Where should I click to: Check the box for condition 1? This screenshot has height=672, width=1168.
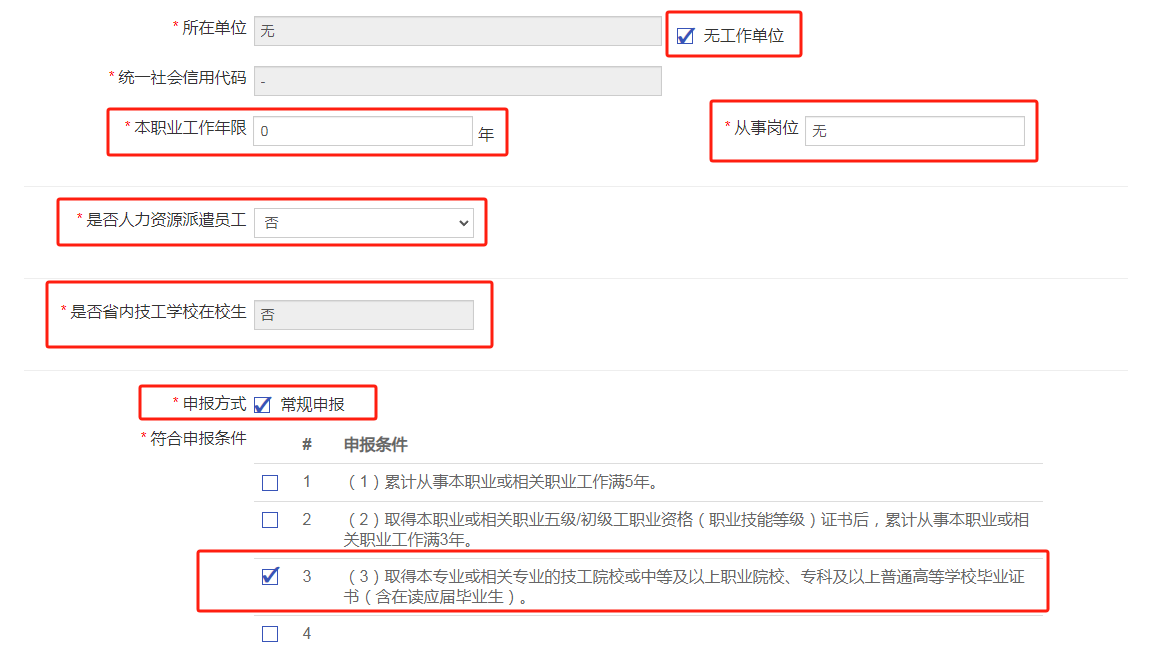[270, 483]
